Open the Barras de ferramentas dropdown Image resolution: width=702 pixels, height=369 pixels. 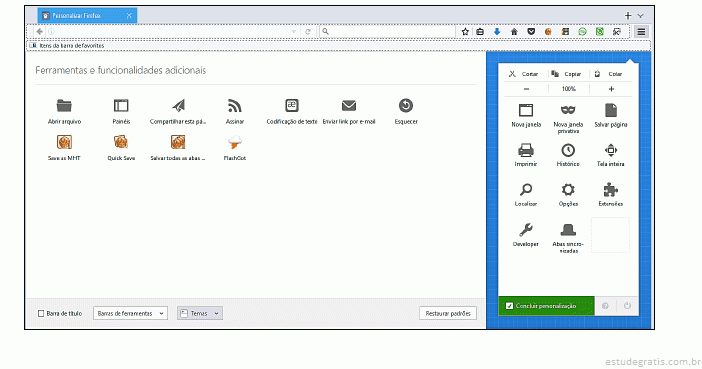130,313
